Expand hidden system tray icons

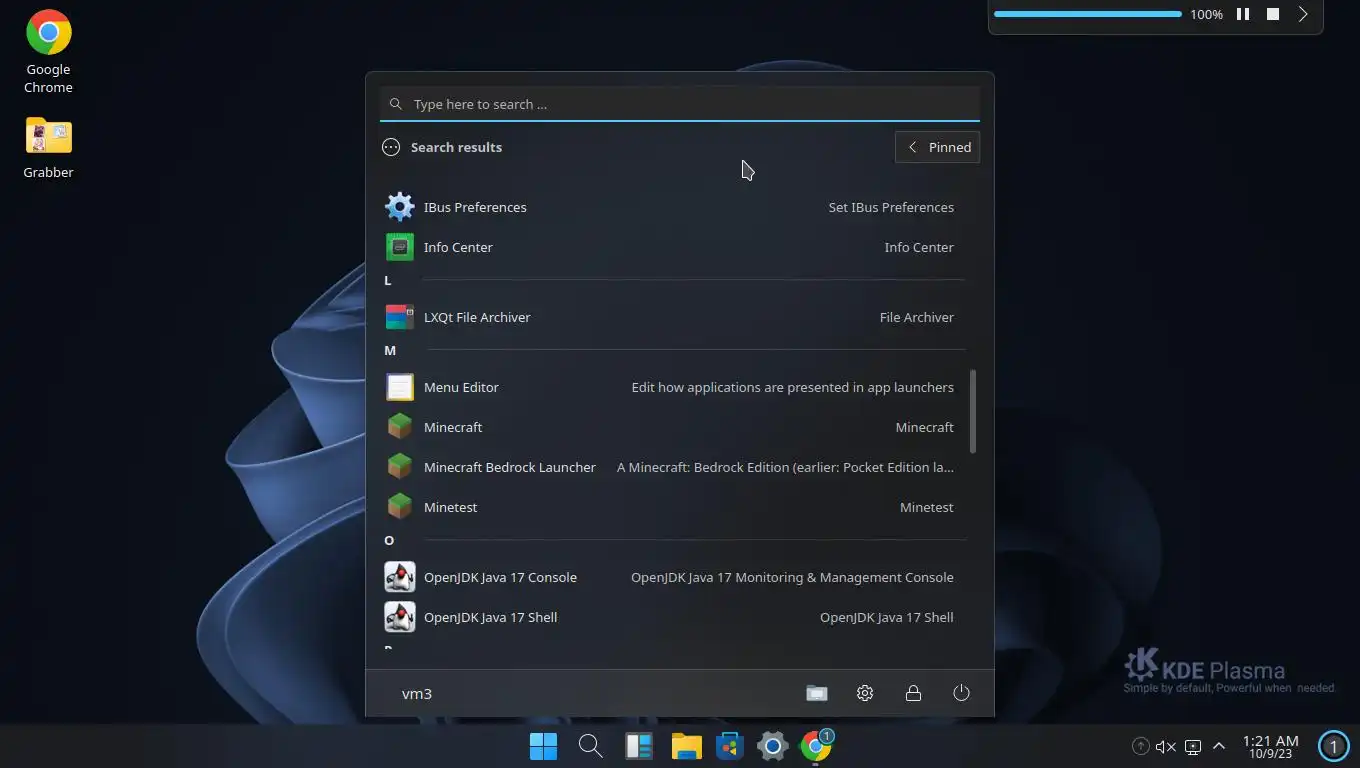point(1218,746)
